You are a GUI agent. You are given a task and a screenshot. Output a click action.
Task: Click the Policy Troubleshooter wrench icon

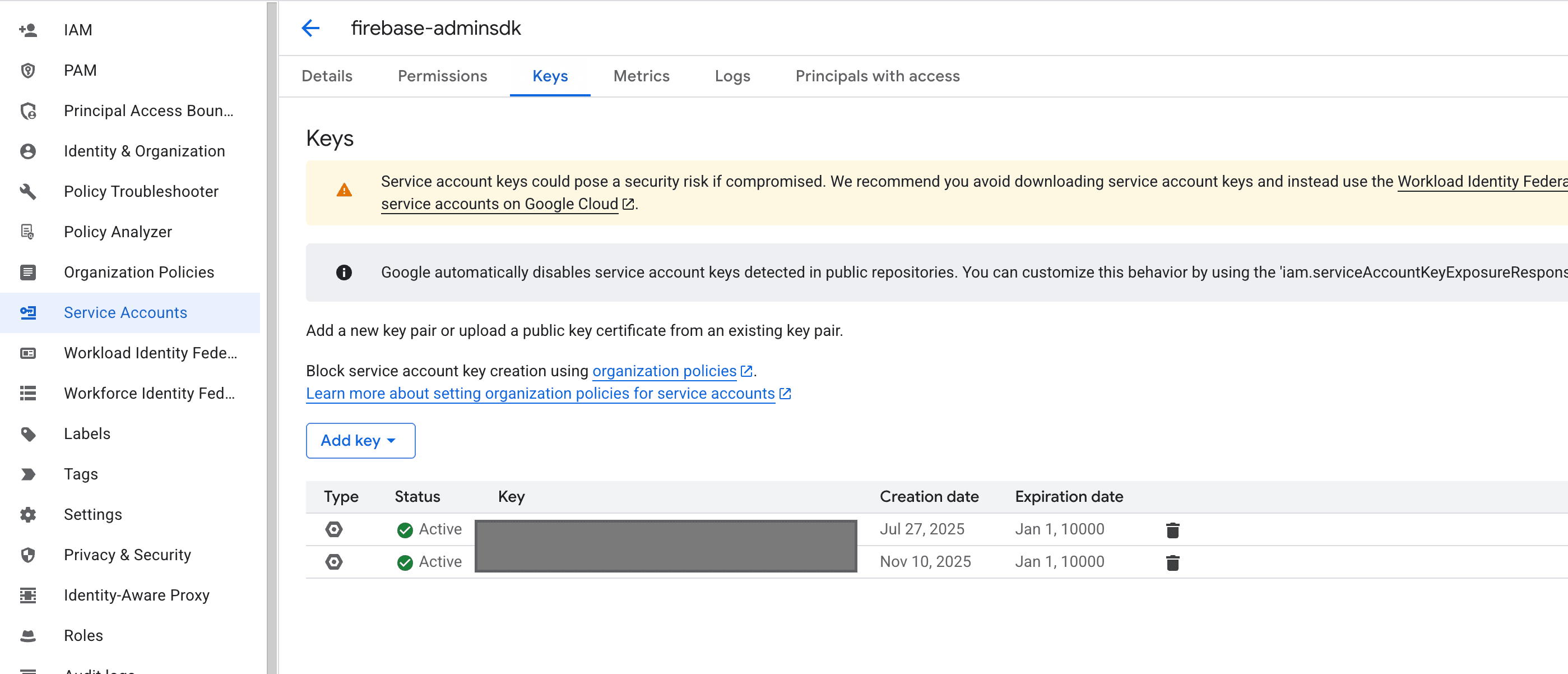28,191
